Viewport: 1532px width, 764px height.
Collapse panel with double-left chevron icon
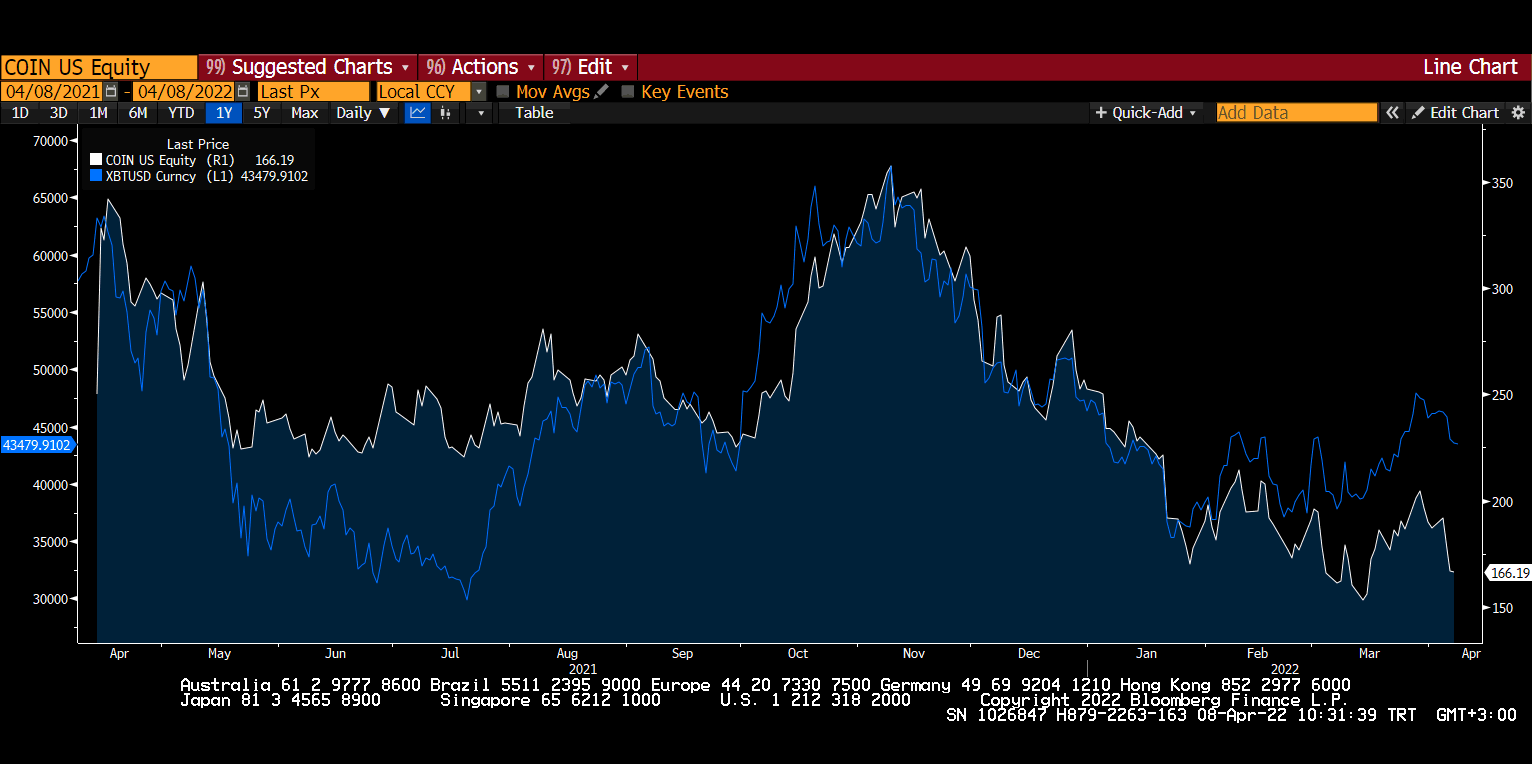coord(1392,113)
